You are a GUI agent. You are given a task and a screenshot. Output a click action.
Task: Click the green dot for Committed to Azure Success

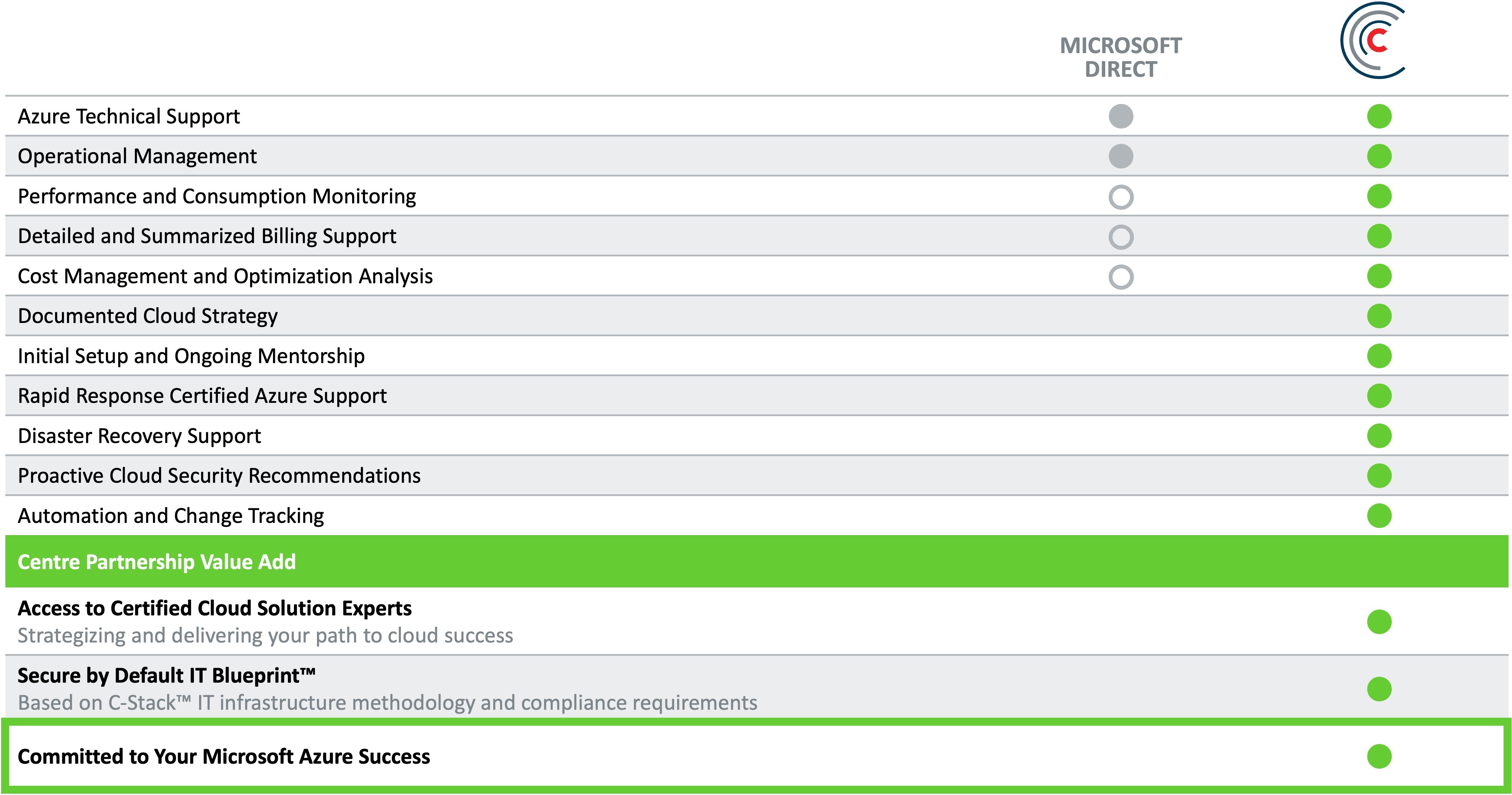1379,756
